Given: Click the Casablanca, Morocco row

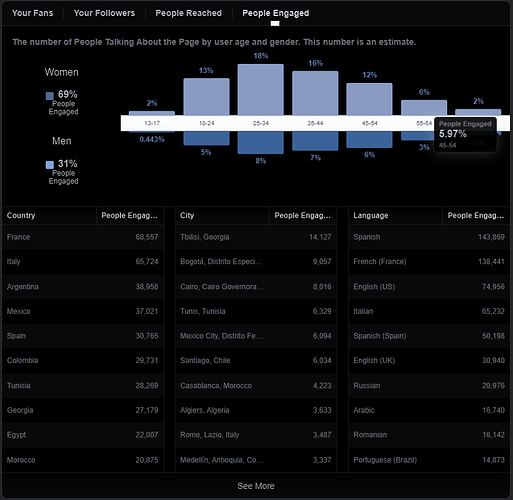Looking at the screenshot, I should [256, 386].
